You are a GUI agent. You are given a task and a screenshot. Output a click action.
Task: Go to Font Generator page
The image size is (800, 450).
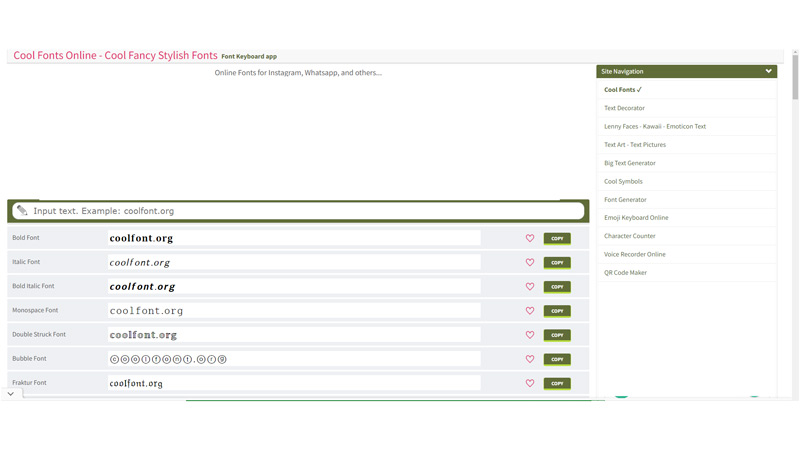coord(626,200)
